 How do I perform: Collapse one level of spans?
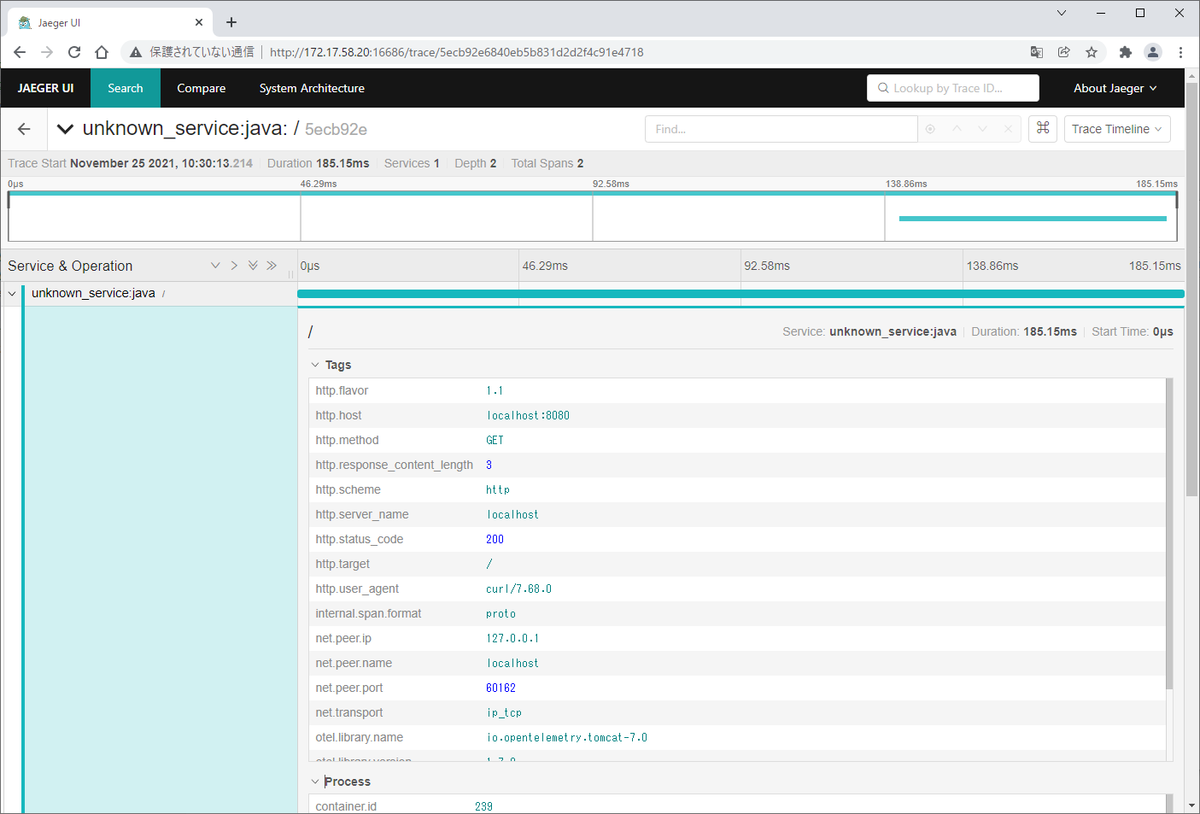[x=234, y=266]
